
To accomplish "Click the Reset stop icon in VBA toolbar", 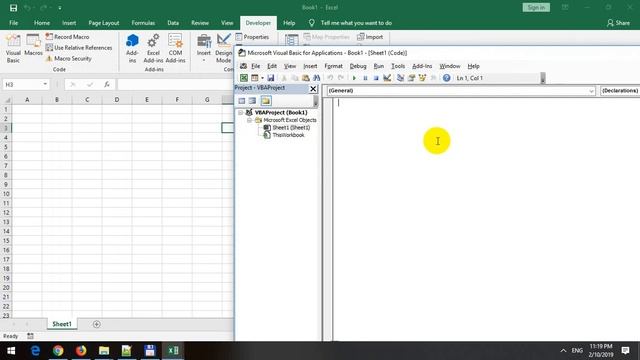I will 376,78.
